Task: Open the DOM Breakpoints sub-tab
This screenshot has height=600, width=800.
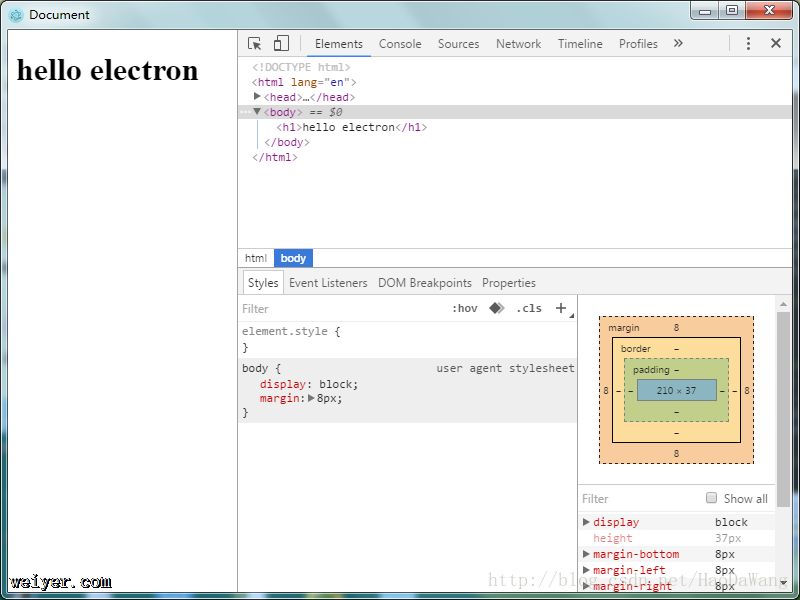Action: tap(424, 283)
